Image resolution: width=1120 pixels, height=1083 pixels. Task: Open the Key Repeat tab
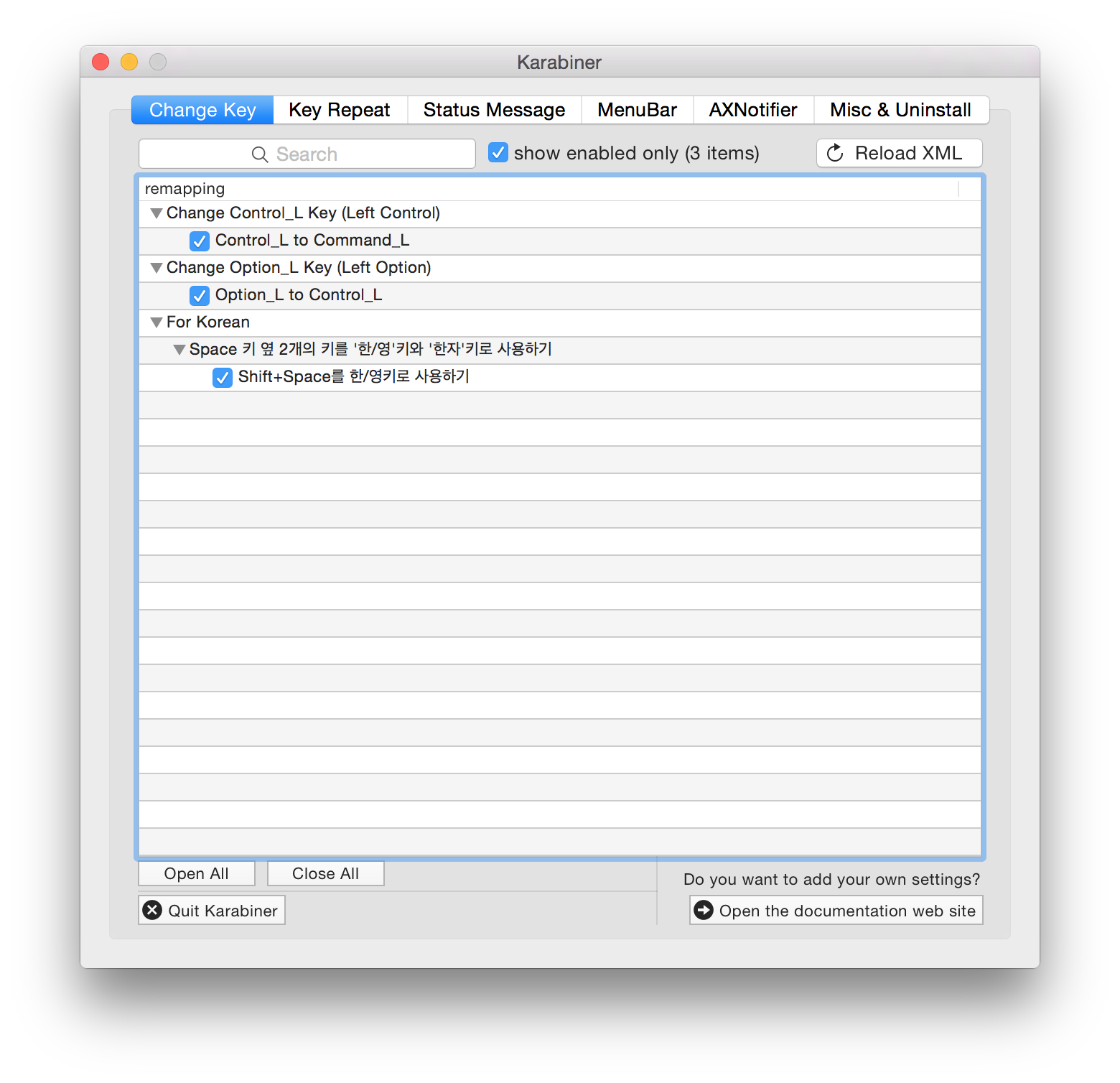click(340, 110)
